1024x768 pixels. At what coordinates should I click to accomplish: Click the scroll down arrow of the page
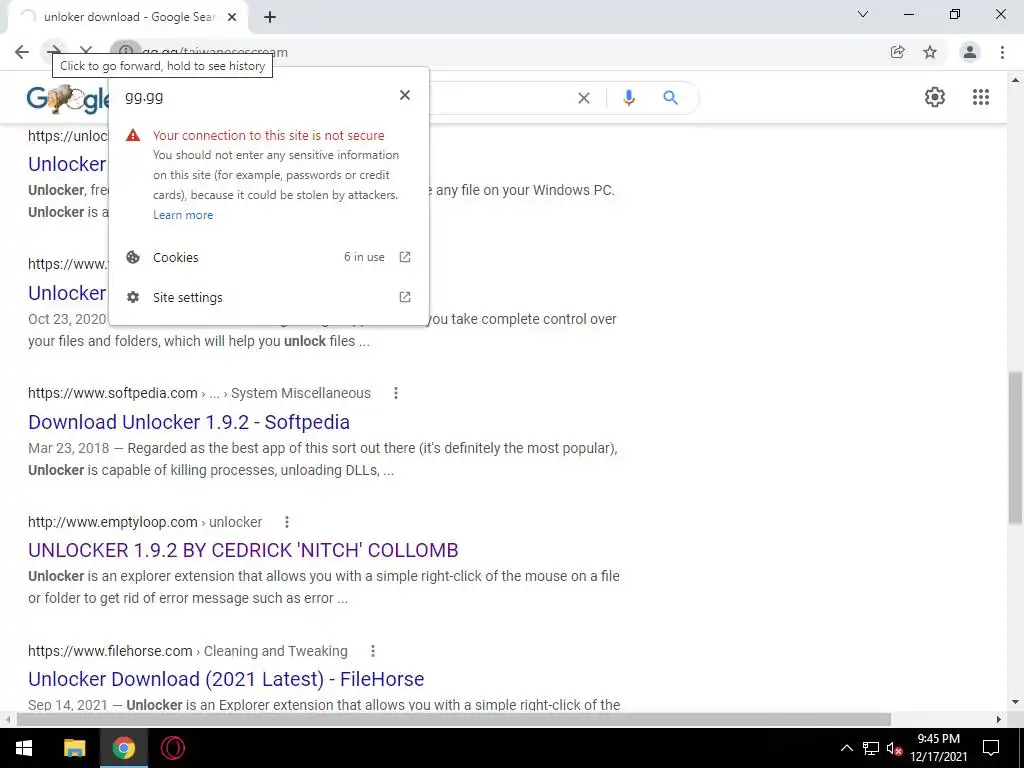1016,703
